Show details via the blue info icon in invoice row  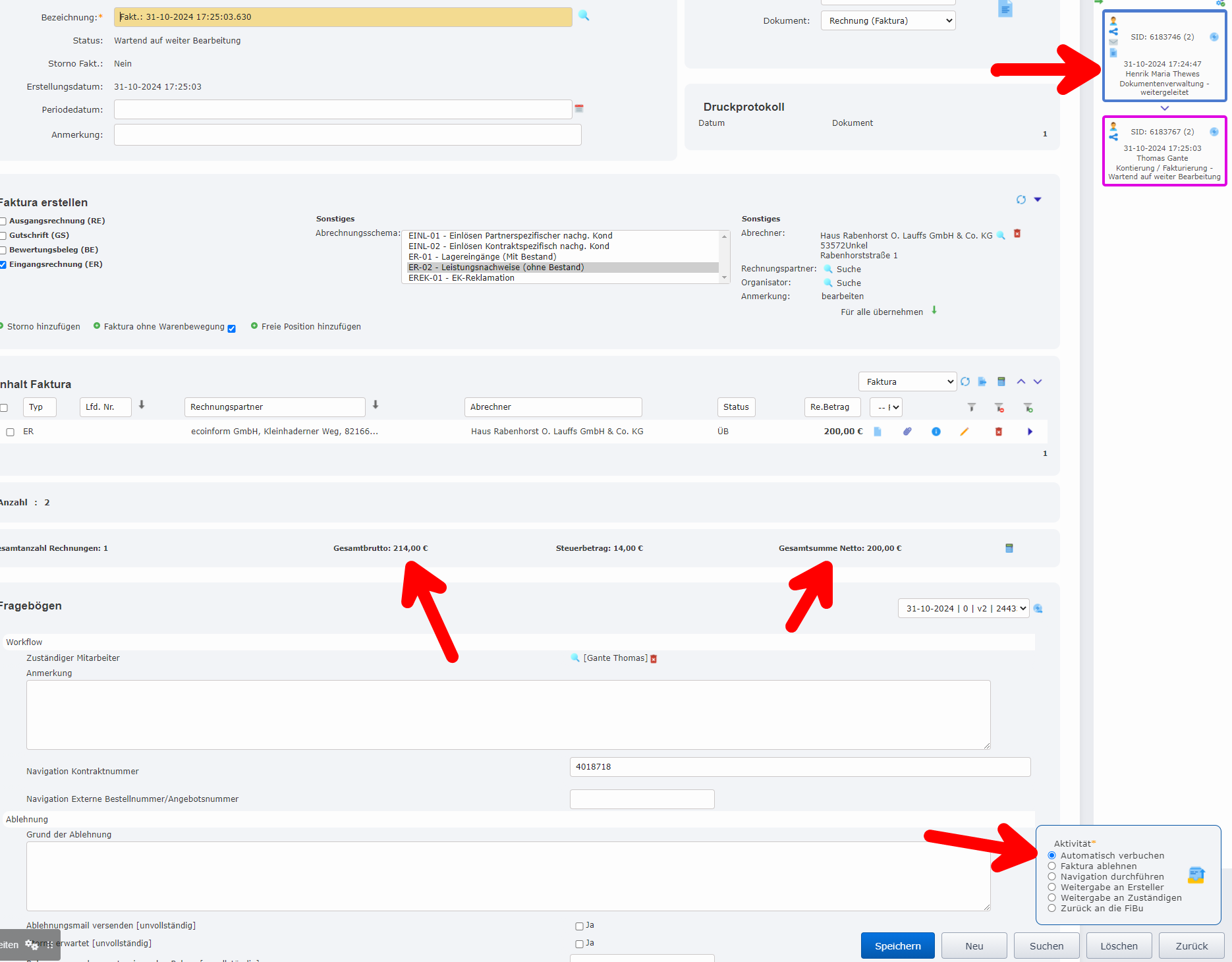pyautogui.click(x=936, y=432)
